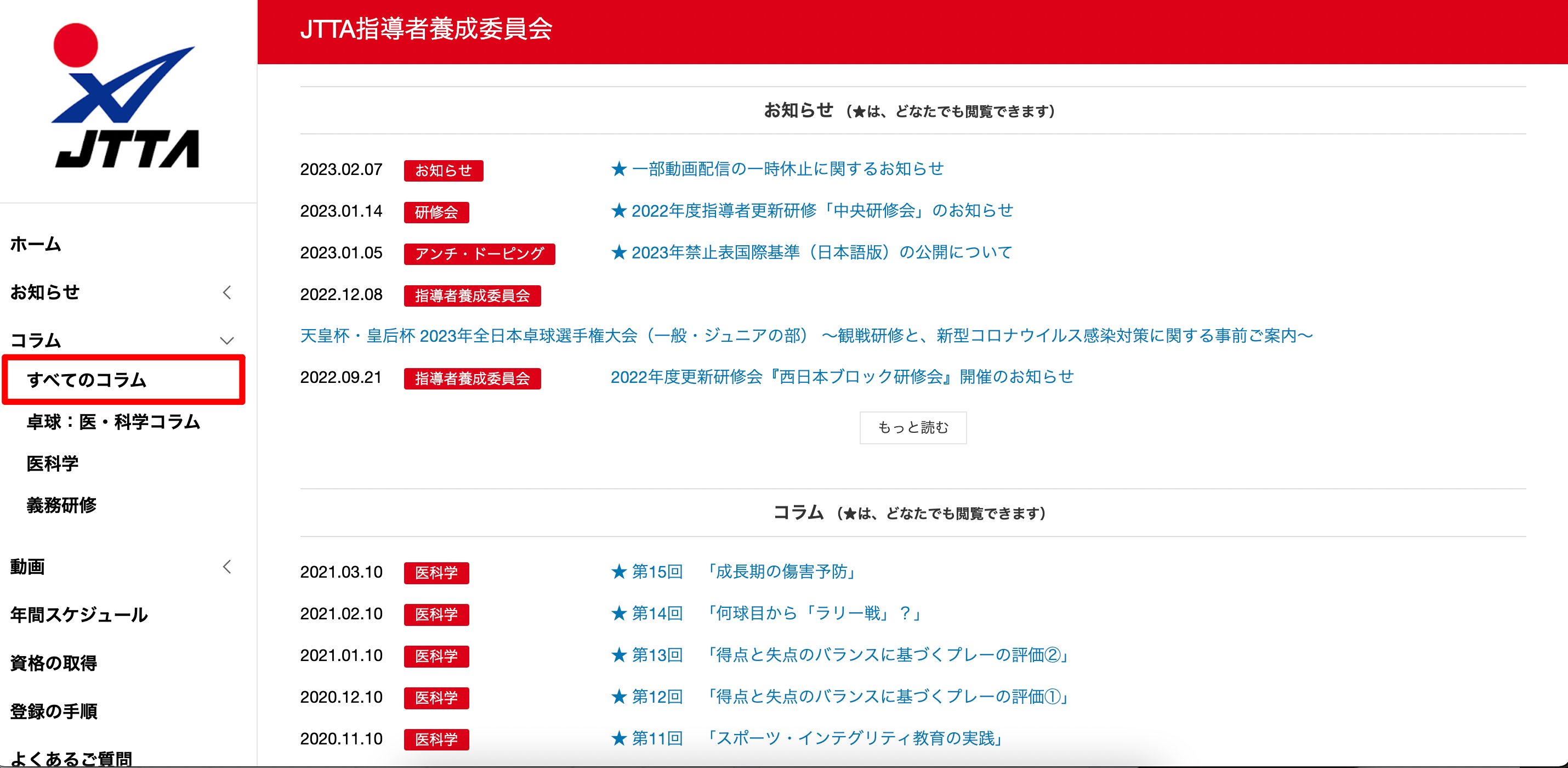The height and width of the screenshot is (768, 1568).
Task: Open the コラム sidebar menu
Action: pyautogui.click(x=36, y=340)
